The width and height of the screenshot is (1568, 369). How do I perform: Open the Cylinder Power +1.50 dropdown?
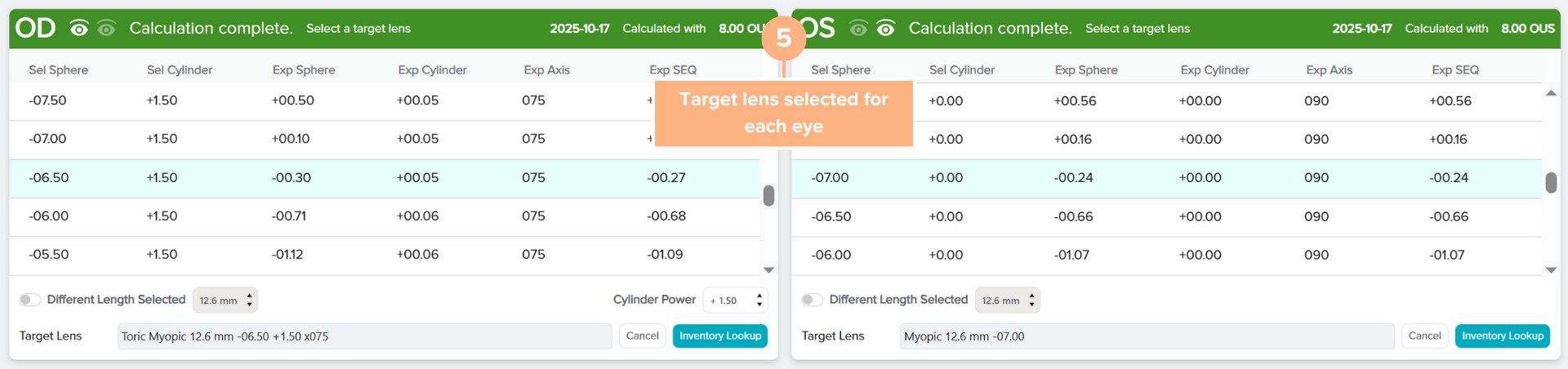pyautogui.click(x=735, y=300)
